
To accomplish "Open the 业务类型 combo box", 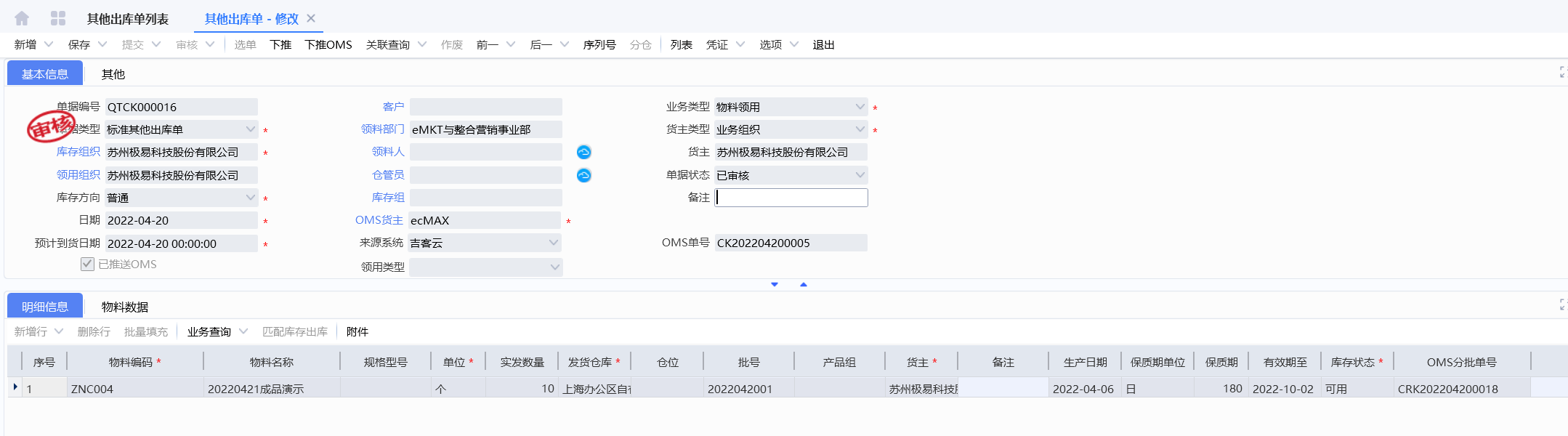I will (791, 107).
